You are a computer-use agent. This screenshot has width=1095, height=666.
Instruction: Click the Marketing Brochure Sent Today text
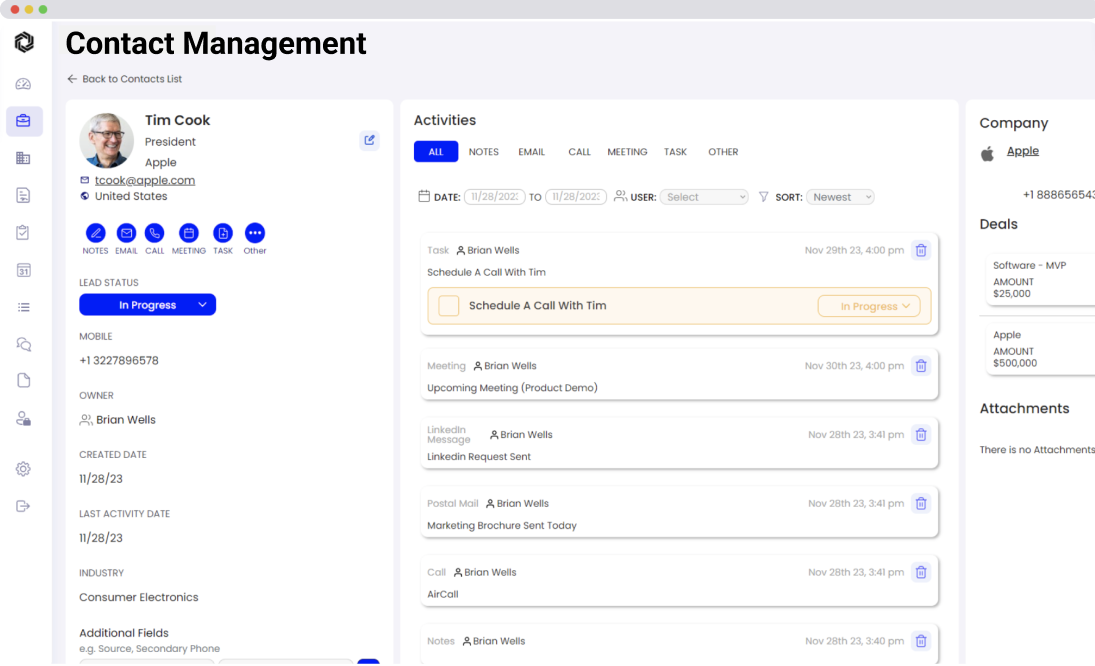coord(501,526)
